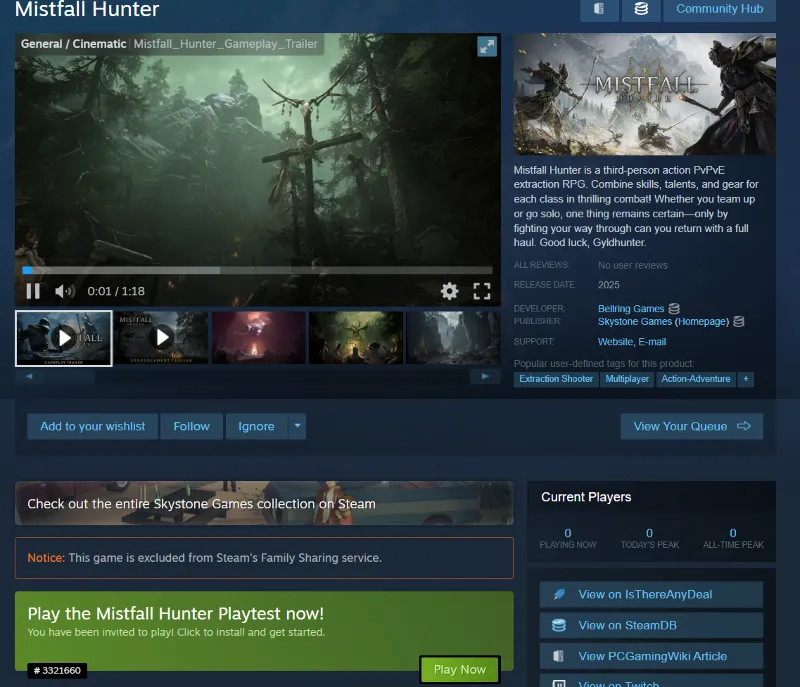This screenshot has width=800, height=687.
Task: Click the left arrow of thumbnail strip
Action: (29, 376)
